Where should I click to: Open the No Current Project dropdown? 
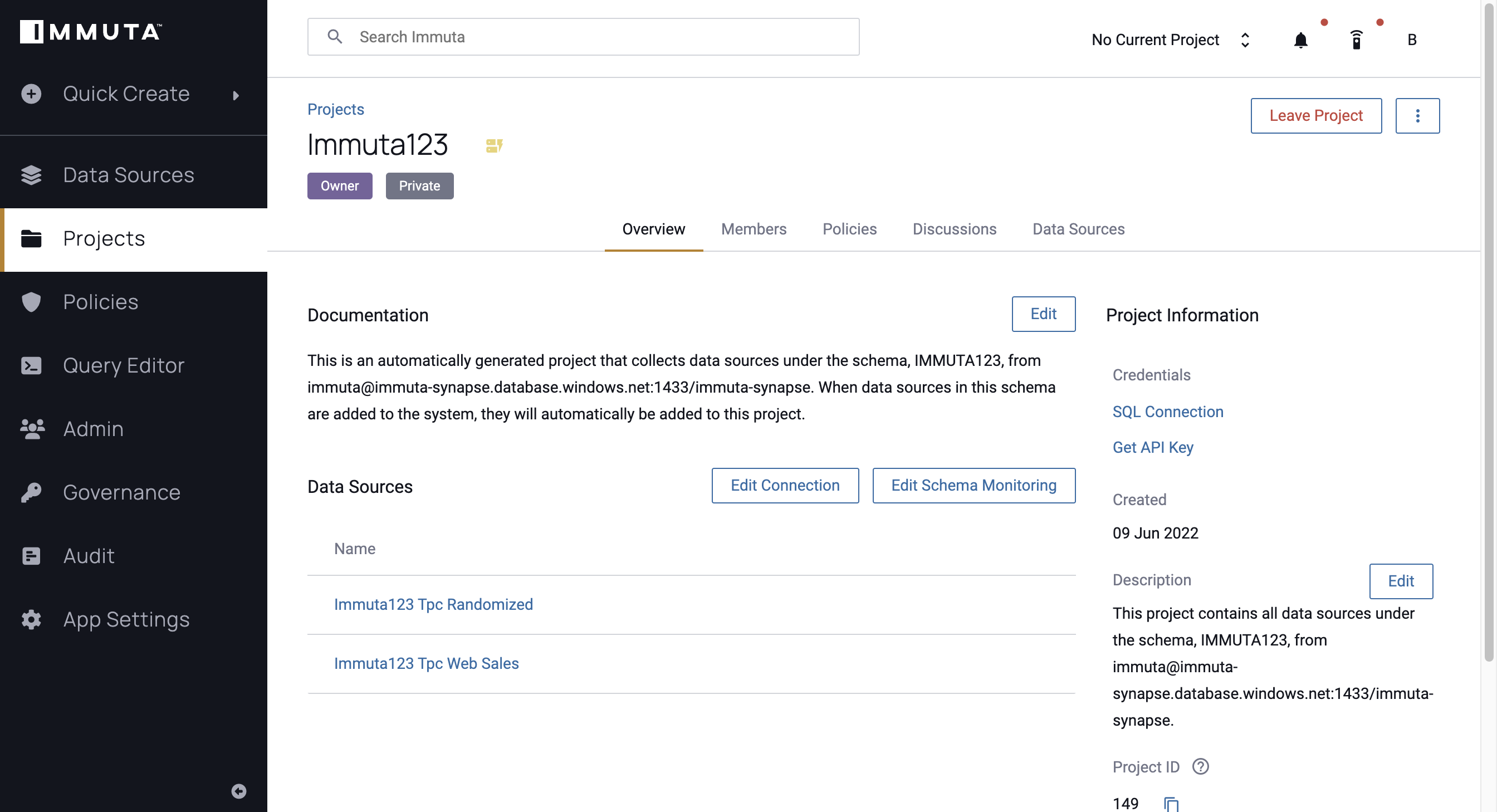(1171, 40)
